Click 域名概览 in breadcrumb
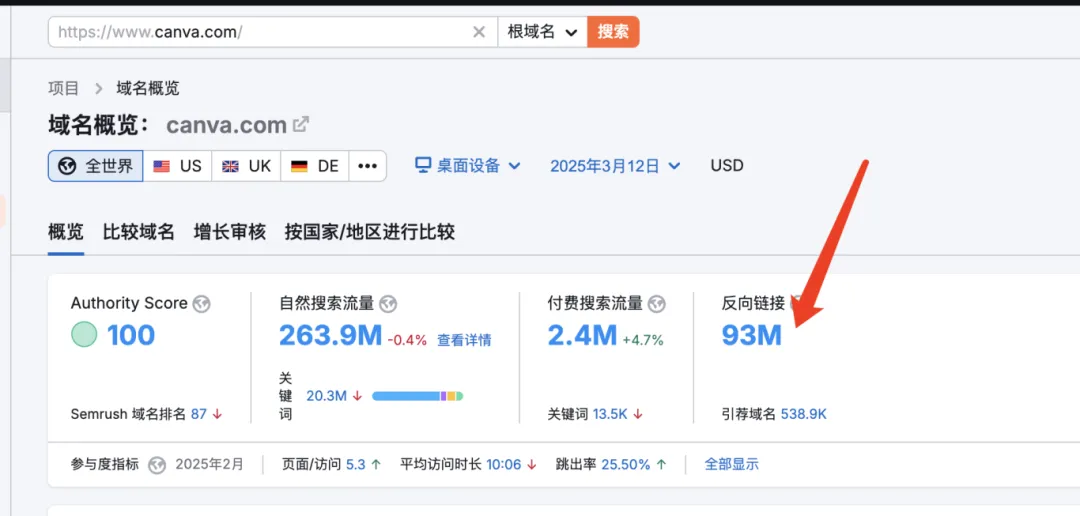 pos(147,88)
